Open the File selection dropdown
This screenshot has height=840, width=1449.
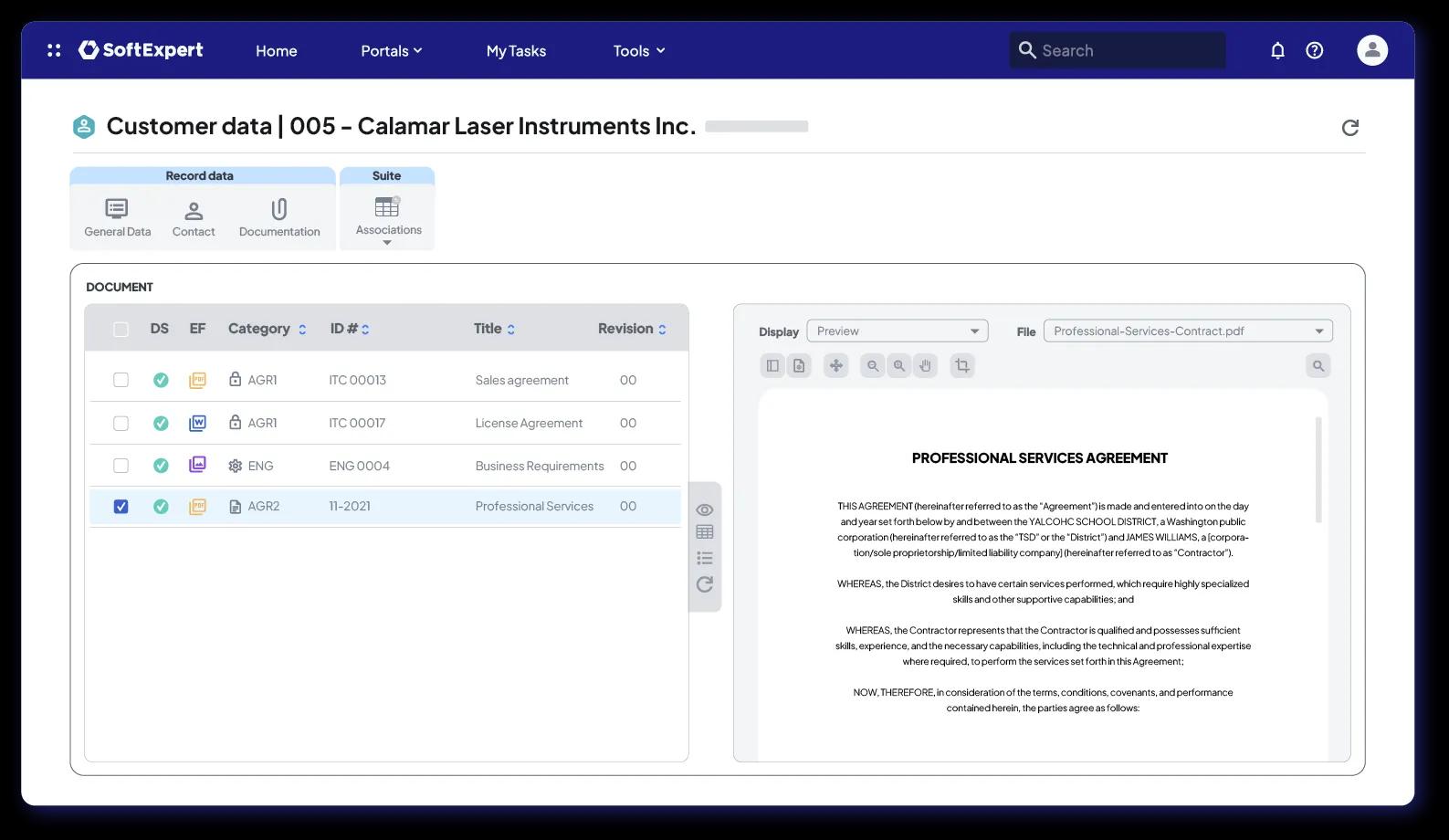click(x=1188, y=331)
